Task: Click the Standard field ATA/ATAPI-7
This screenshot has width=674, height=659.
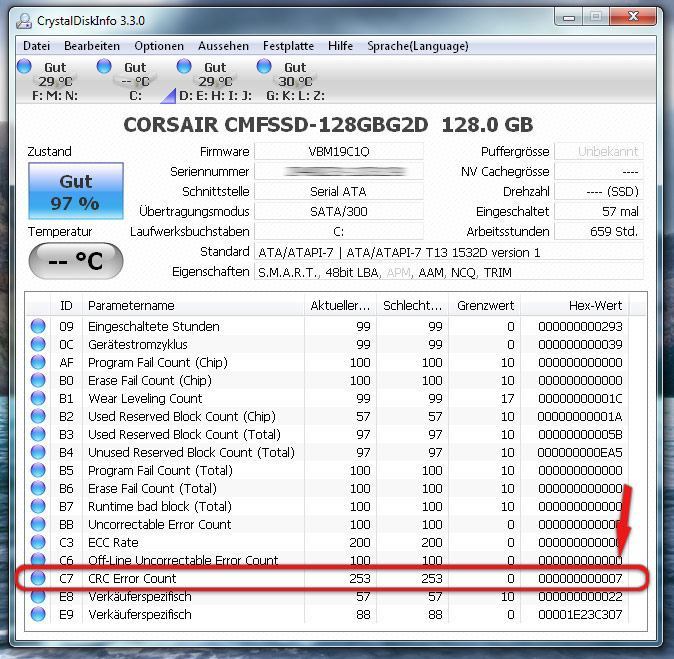Action: pyautogui.click(x=449, y=252)
